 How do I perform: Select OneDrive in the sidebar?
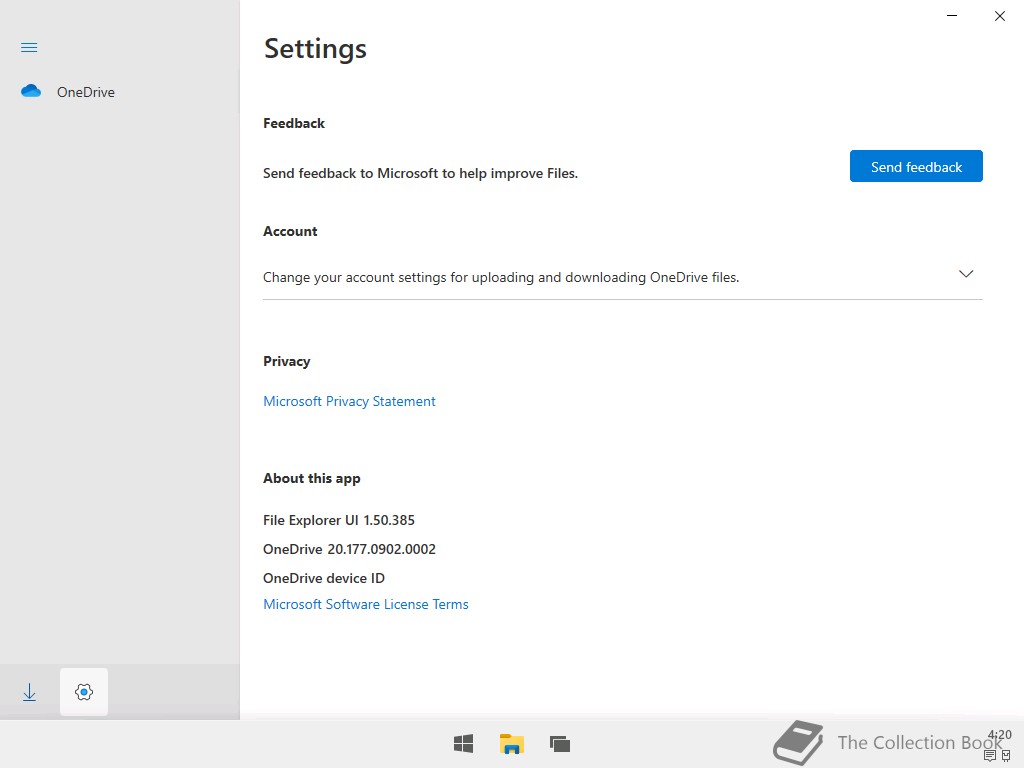click(120, 92)
